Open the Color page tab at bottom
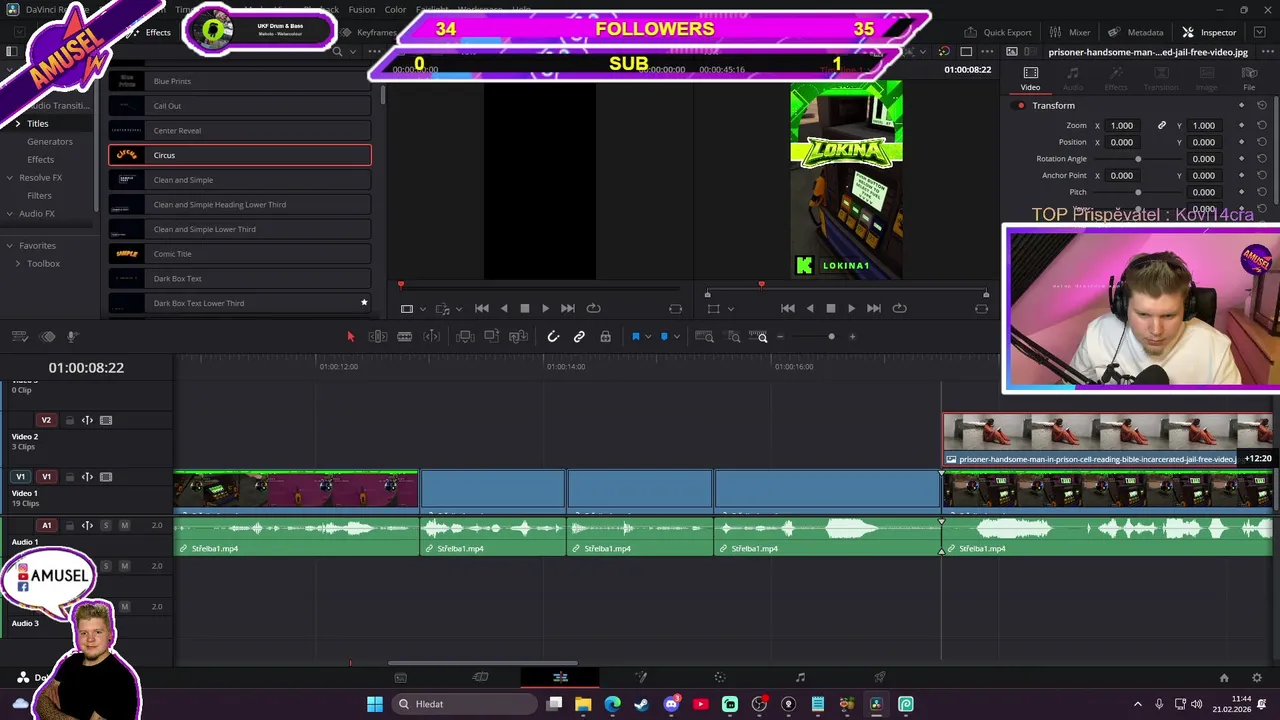 click(x=720, y=677)
